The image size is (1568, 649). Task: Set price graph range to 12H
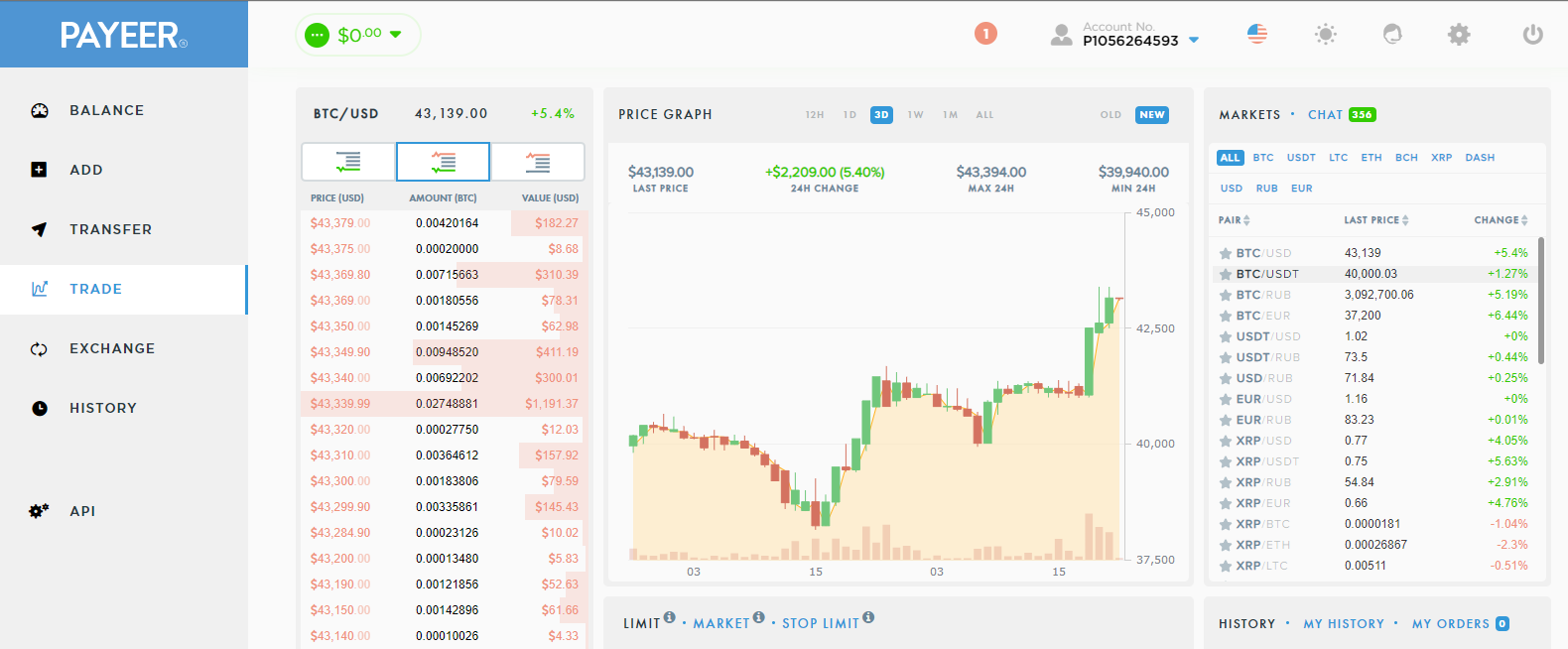[x=815, y=115]
